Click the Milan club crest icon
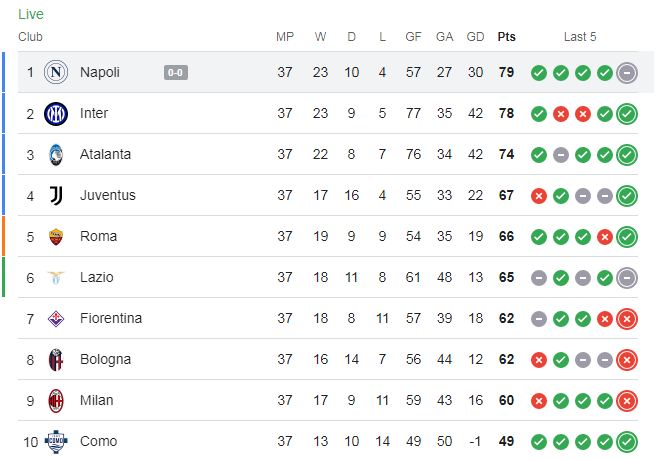Image resolution: width=666 pixels, height=459 pixels. (x=56, y=400)
